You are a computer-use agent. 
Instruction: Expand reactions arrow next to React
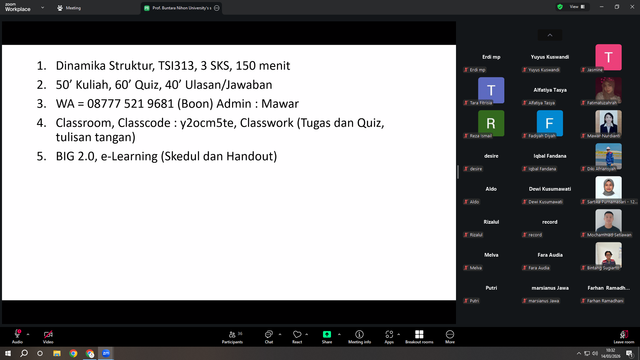[307, 334]
